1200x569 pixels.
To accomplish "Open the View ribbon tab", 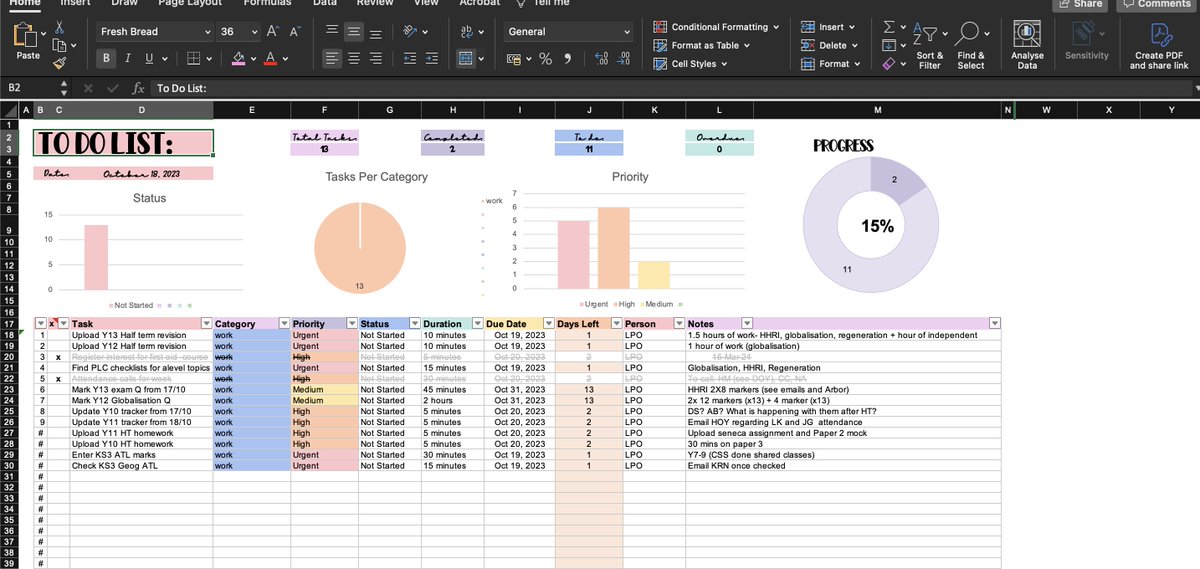I will 426,3.
